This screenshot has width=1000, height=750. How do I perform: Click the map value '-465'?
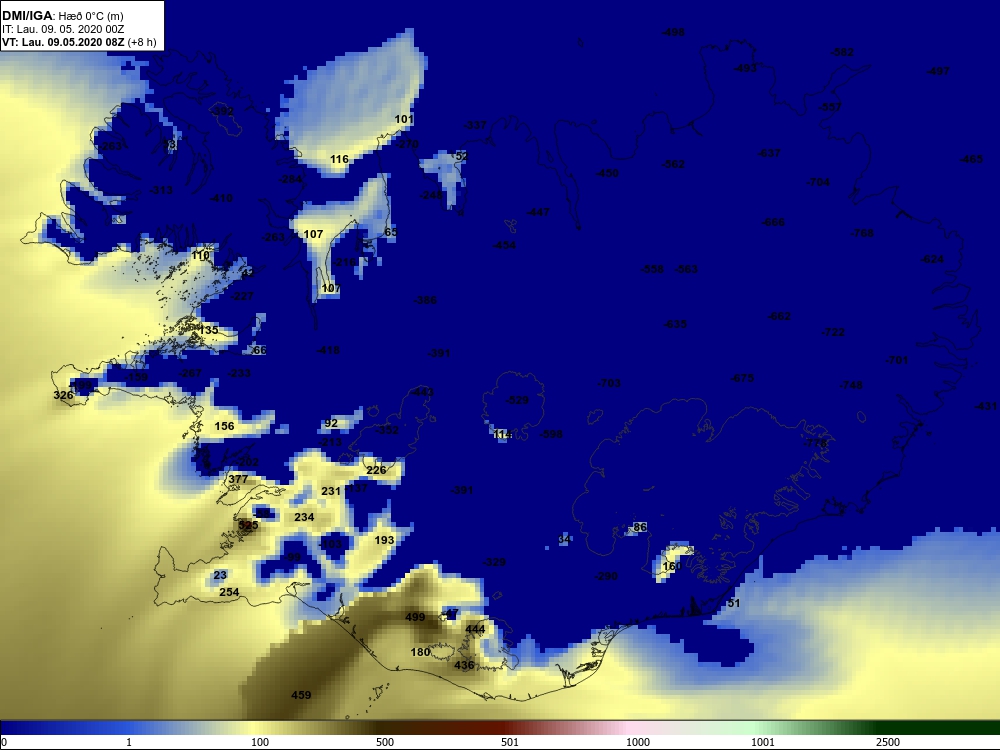tap(971, 159)
